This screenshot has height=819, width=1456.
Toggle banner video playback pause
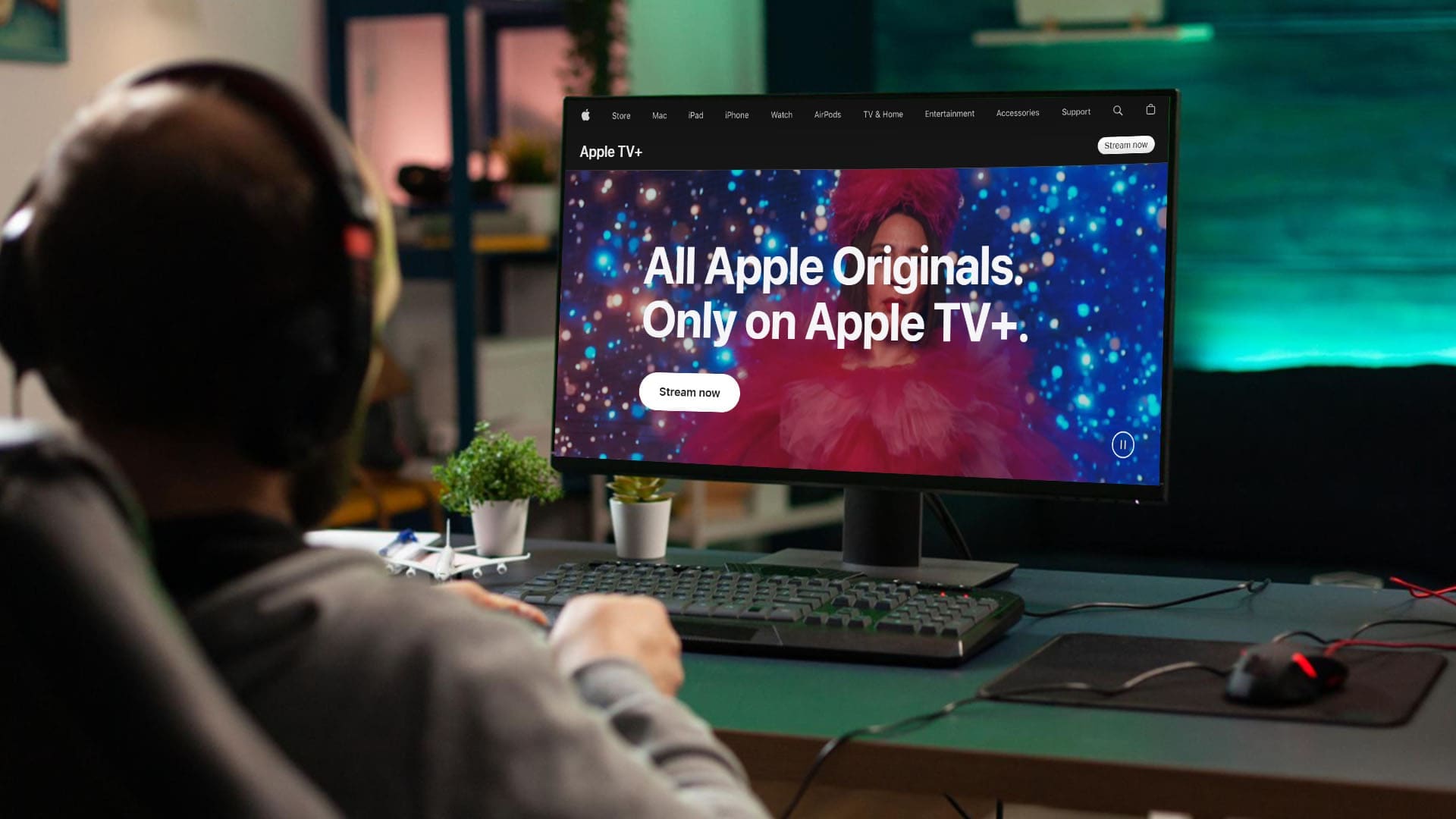[1121, 445]
